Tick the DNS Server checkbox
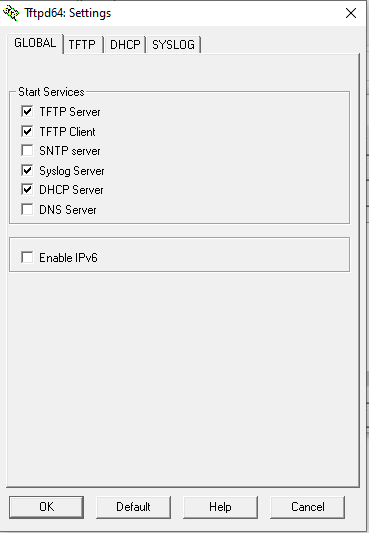The height and width of the screenshot is (533, 369). [x=27, y=209]
